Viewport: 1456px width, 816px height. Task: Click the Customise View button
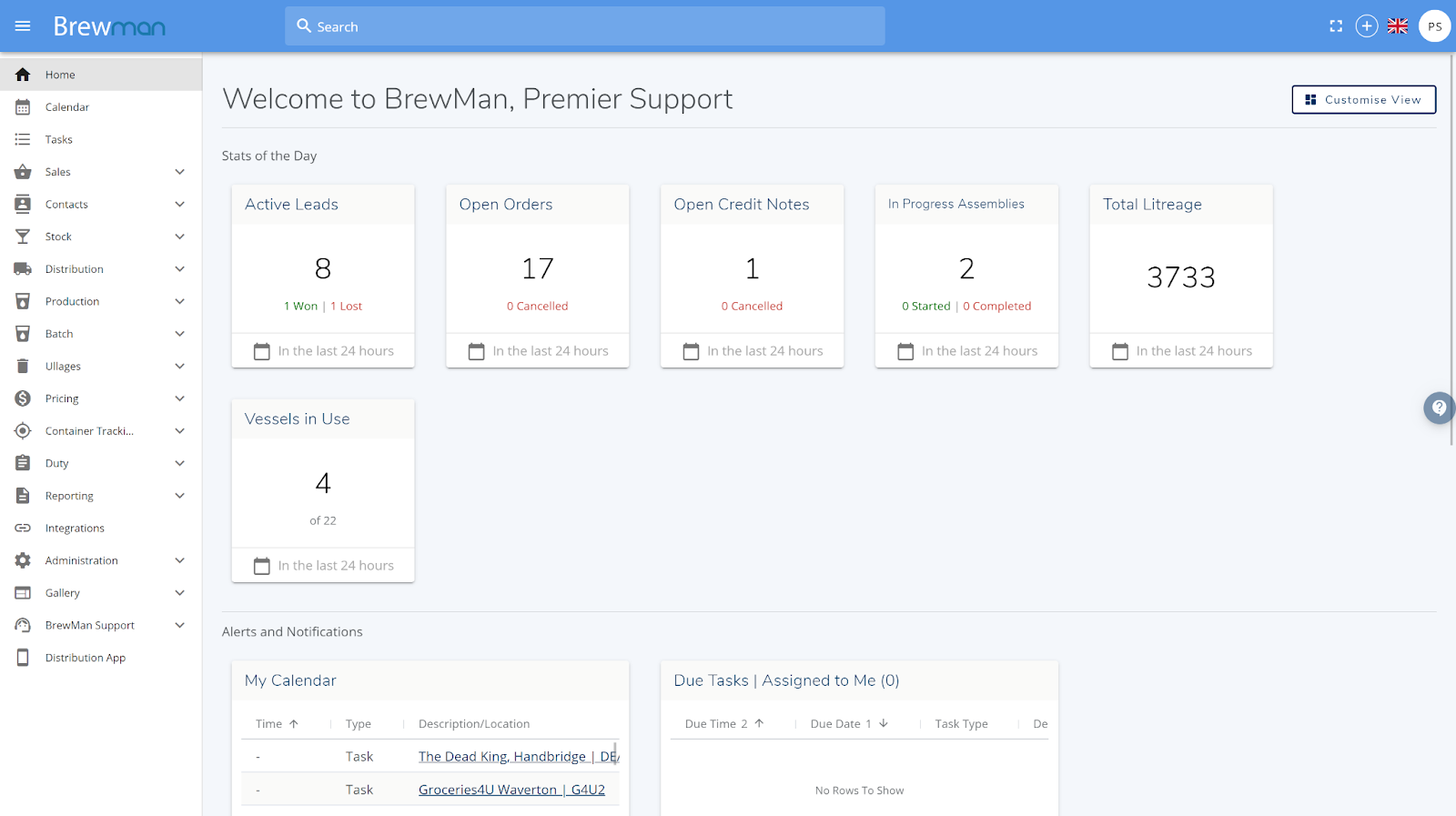click(x=1363, y=100)
